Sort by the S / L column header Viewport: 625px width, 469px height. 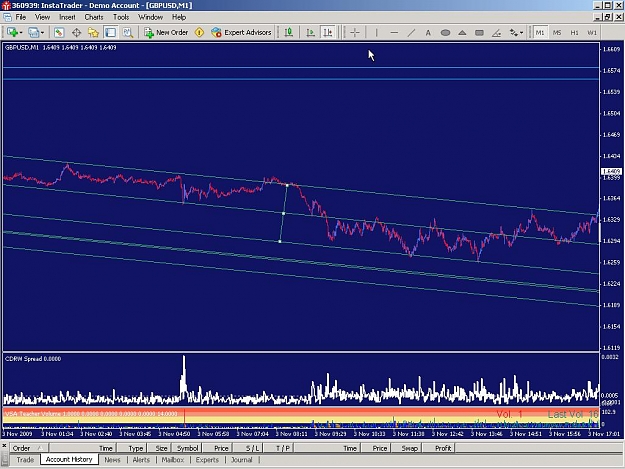point(248,448)
